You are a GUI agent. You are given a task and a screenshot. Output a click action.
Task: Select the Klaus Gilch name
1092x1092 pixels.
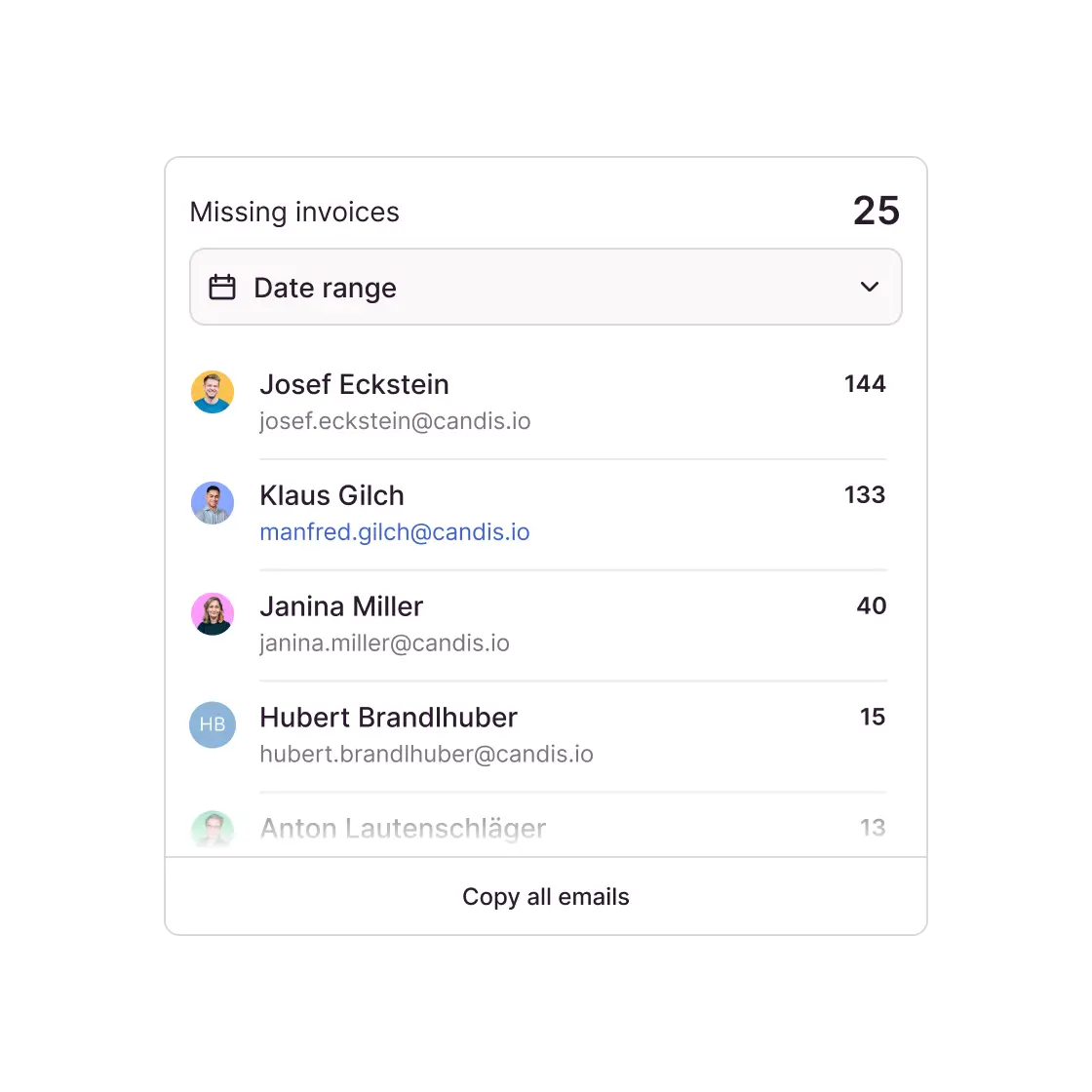[331, 495]
